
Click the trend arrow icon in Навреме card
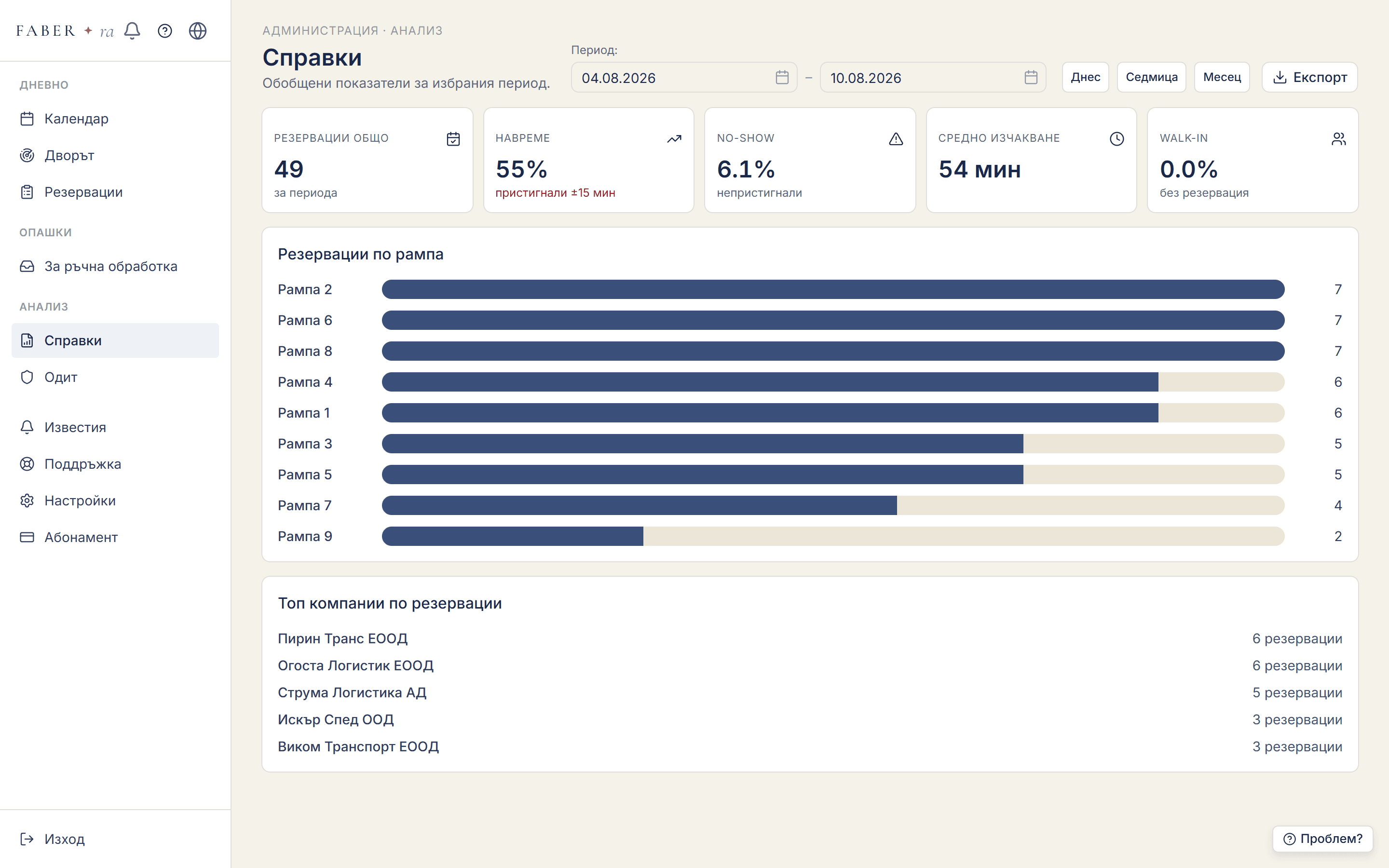[674, 139]
